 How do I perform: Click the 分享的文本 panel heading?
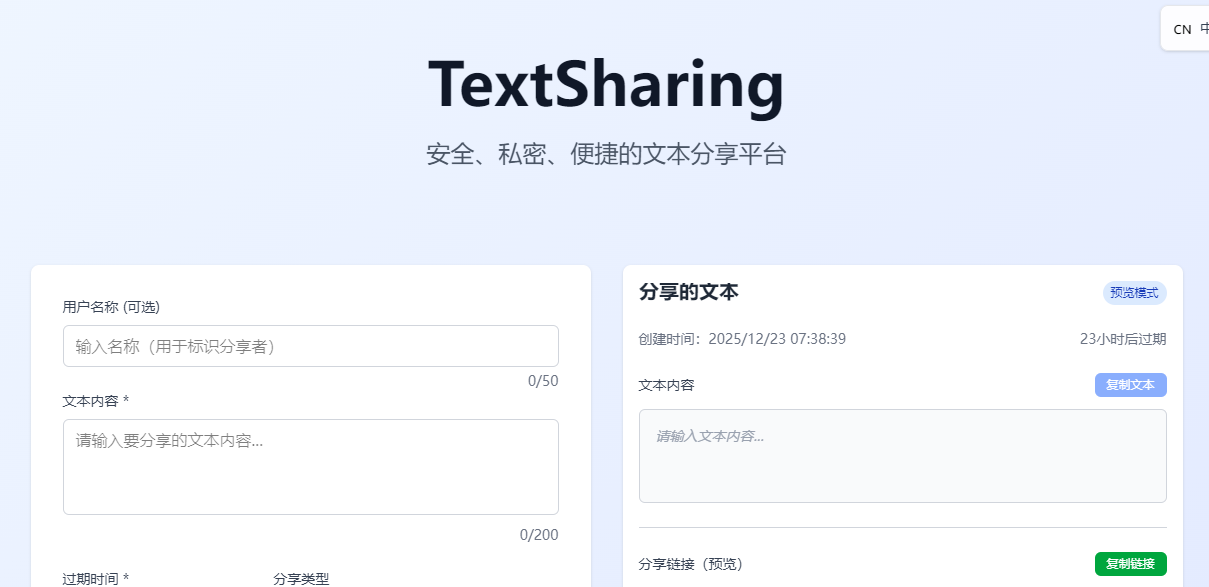(x=688, y=292)
